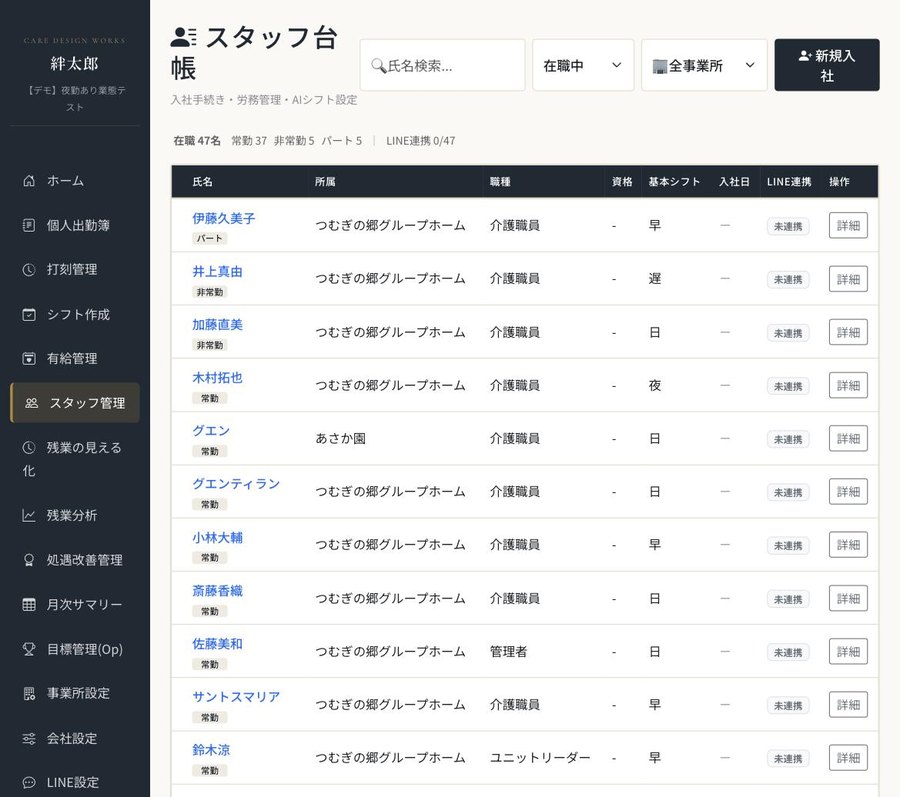Open 詳細 for 鈴木涼
Screen dimensions: 900x797
point(848,757)
